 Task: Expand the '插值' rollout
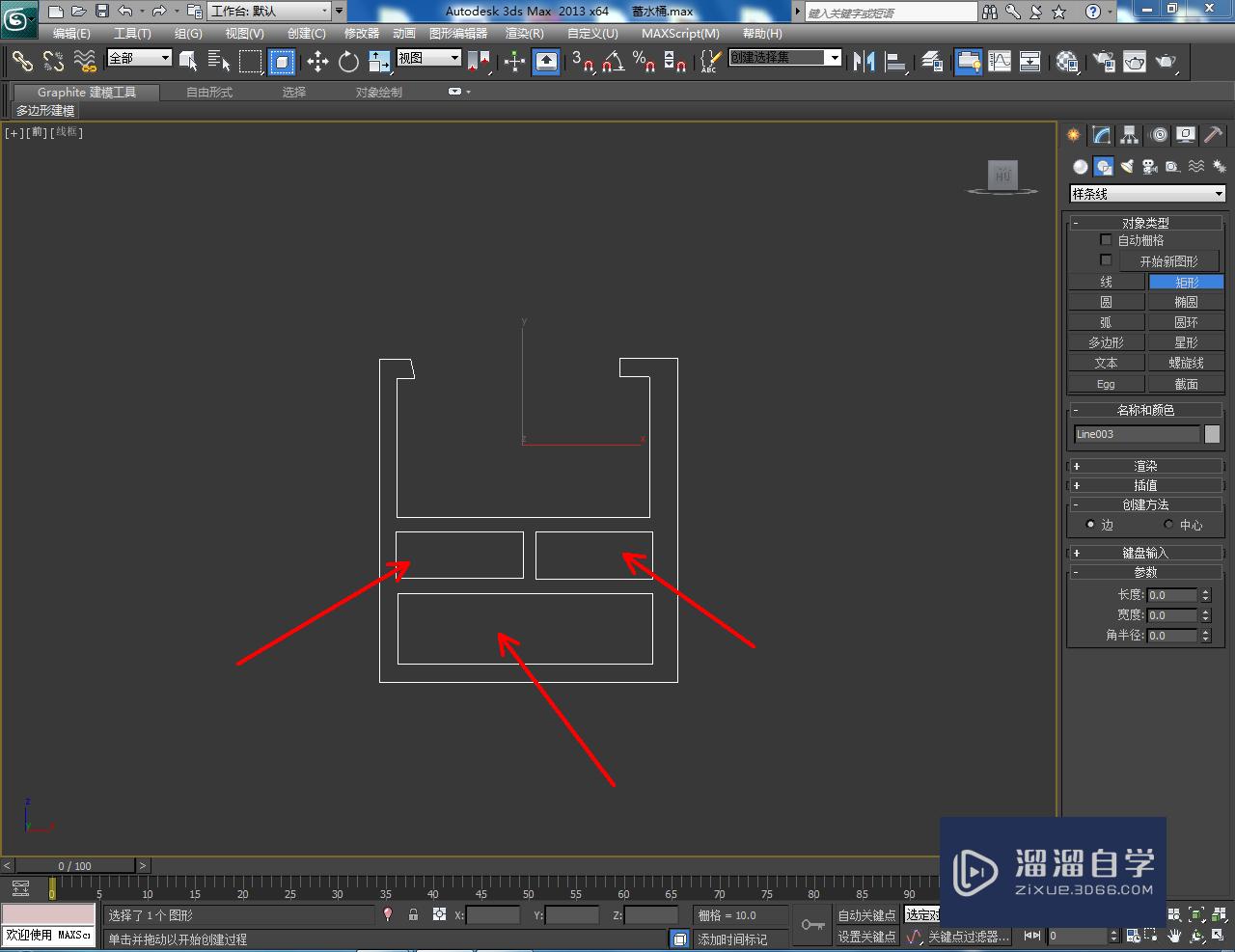tap(1145, 485)
